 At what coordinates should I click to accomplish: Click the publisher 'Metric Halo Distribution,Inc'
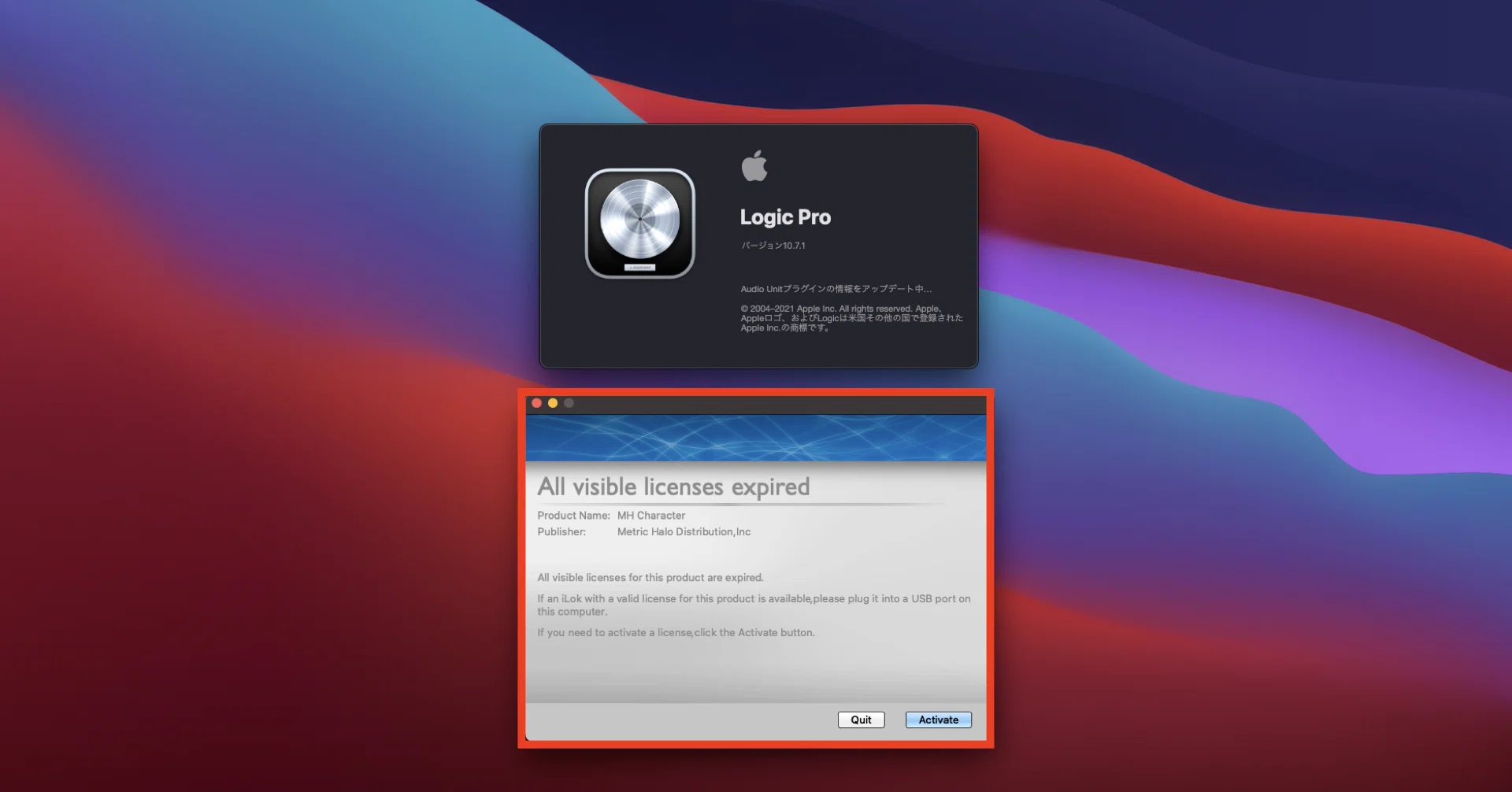(684, 532)
